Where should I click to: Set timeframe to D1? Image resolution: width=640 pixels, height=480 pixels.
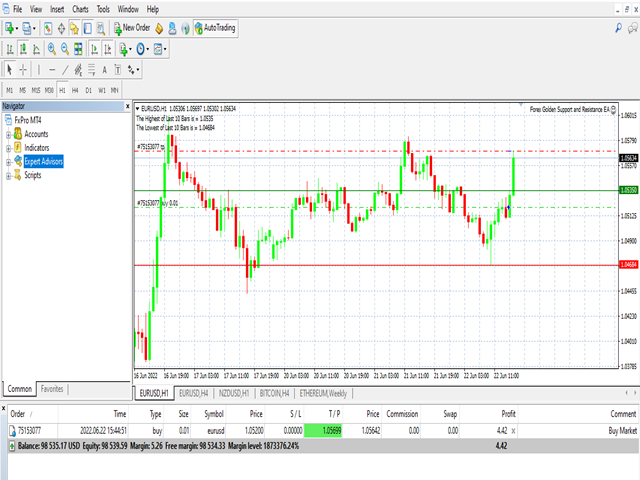pos(89,90)
